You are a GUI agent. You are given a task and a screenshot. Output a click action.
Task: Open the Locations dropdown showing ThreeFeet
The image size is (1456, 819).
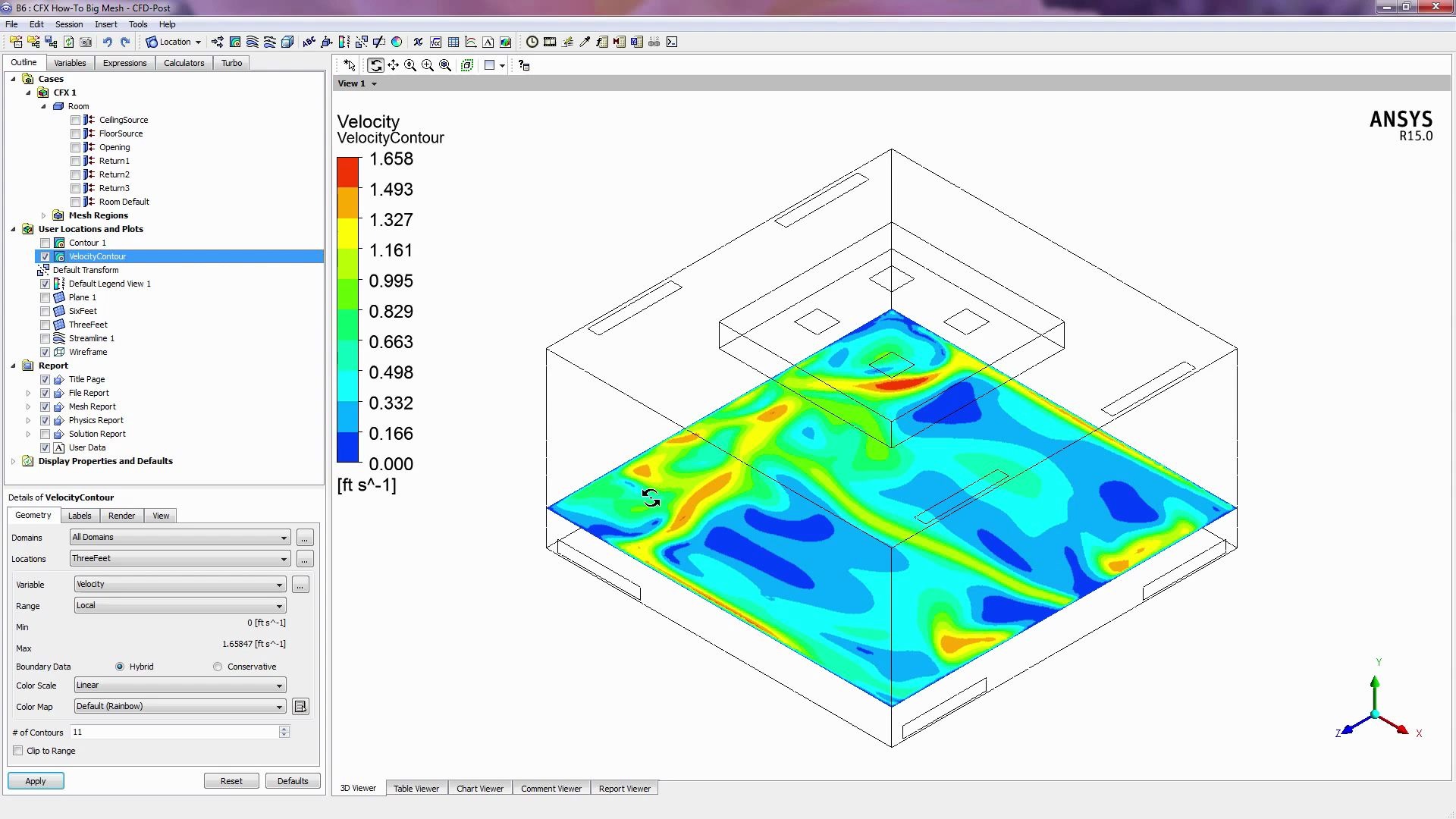[x=180, y=559]
